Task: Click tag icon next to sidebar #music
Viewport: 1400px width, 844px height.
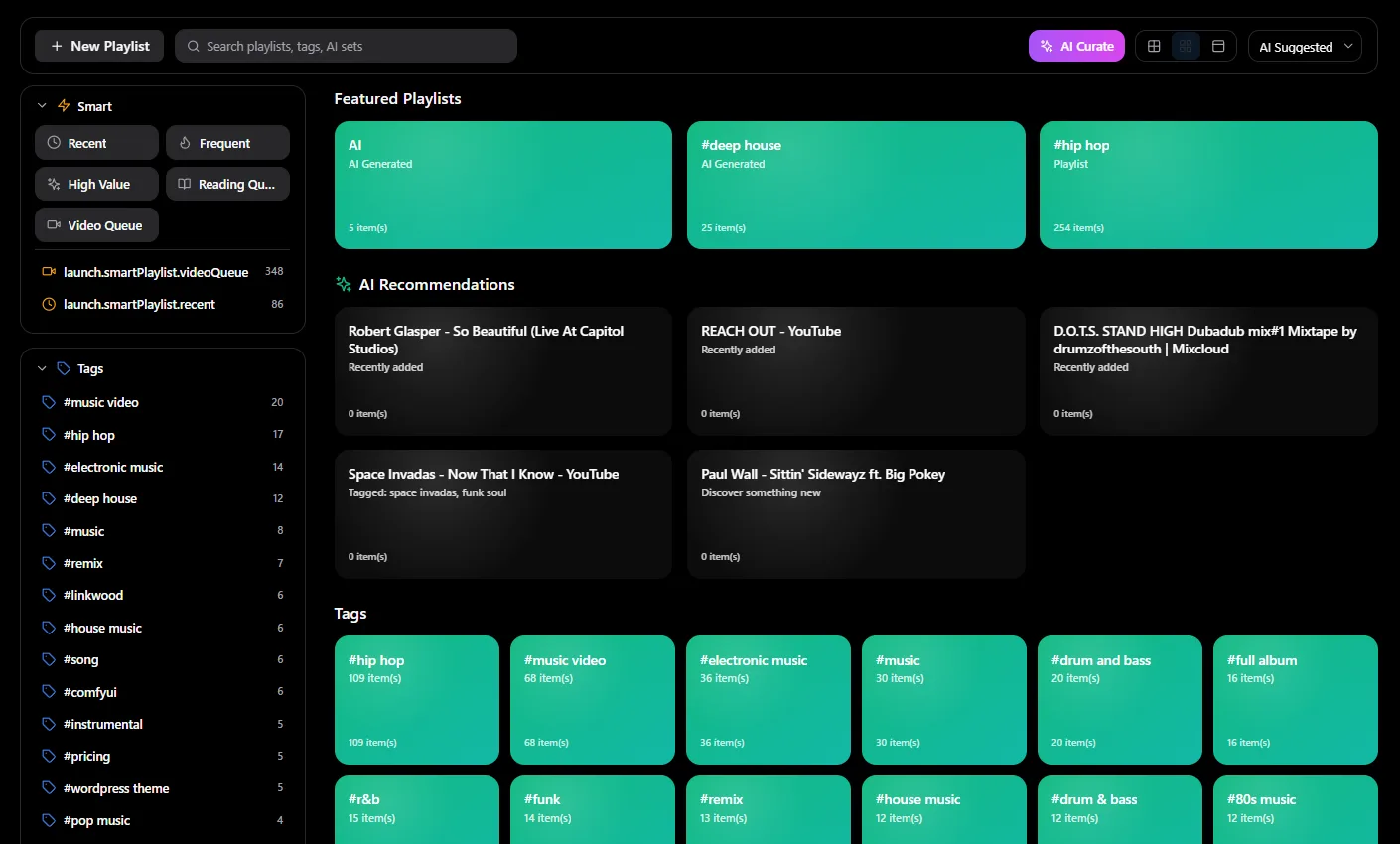Action: pyautogui.click(x=49, y=531)
